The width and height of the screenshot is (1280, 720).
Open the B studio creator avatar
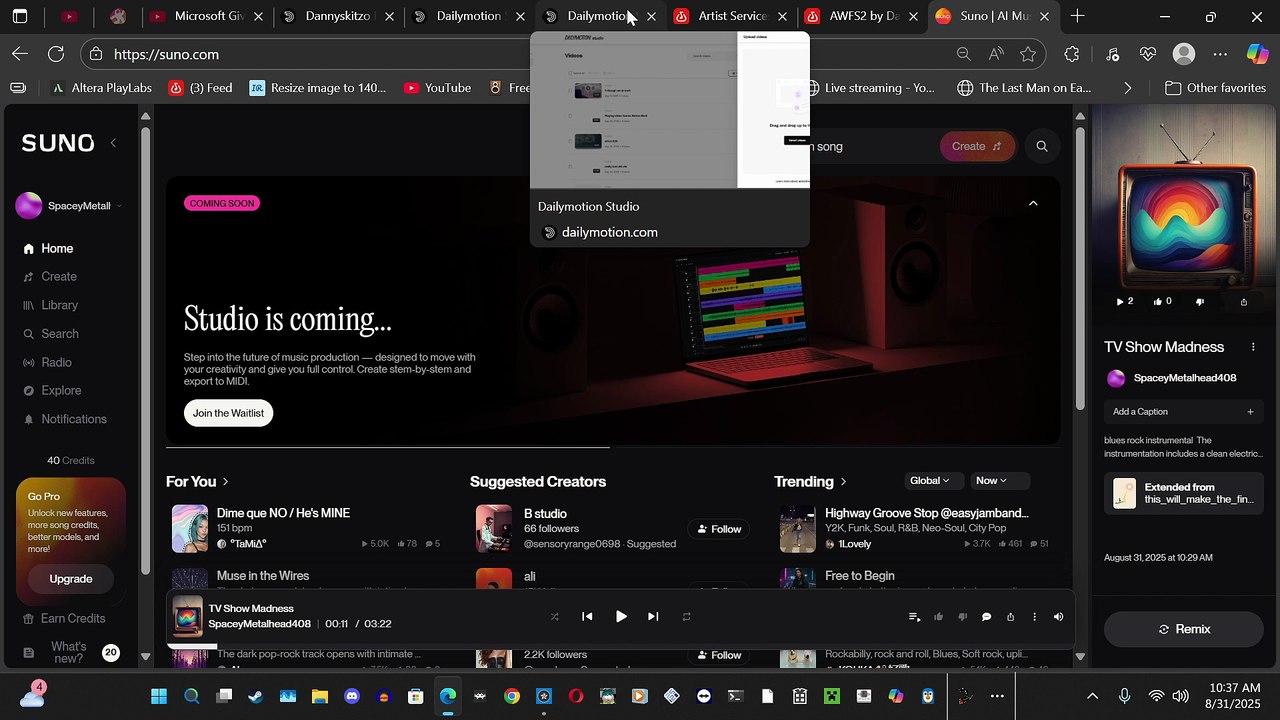pyautogui.click(x=494, y=528)
